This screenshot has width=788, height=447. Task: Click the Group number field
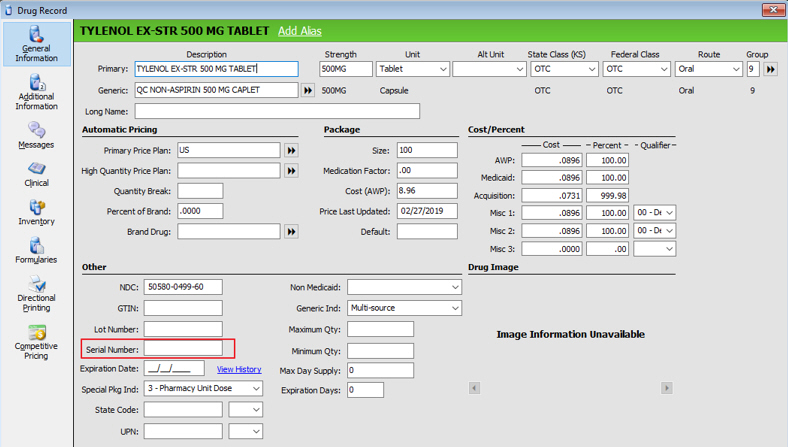pyautogui.click(x=753, y=69)
